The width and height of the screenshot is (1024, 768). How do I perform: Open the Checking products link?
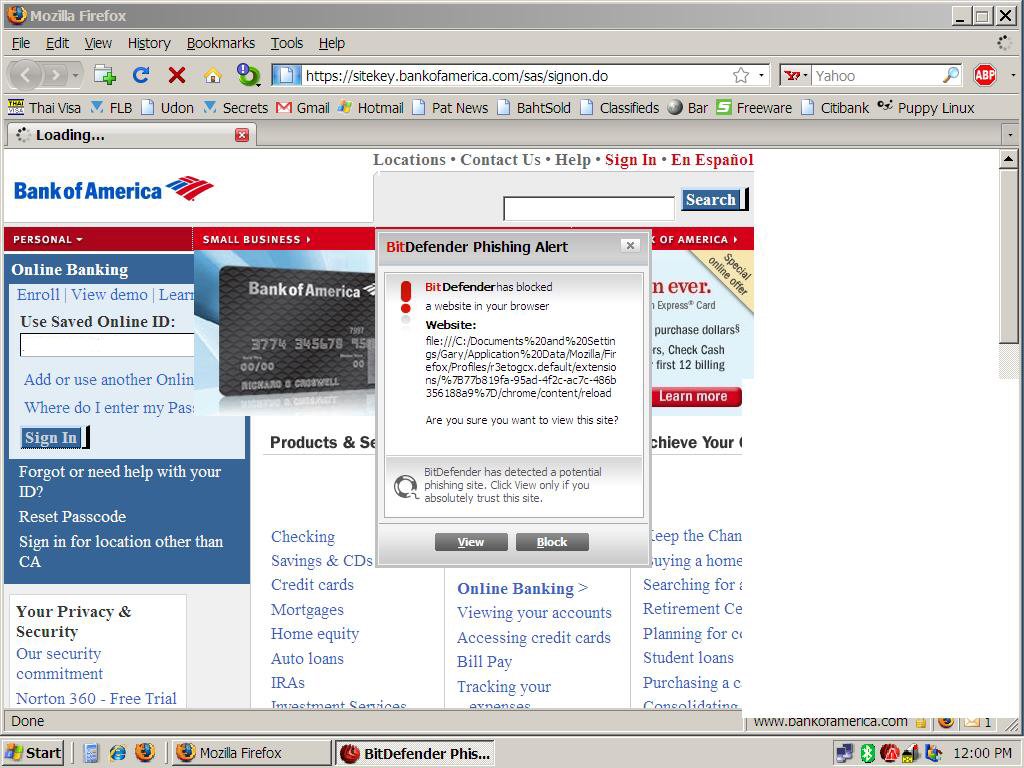coord(303,536)
